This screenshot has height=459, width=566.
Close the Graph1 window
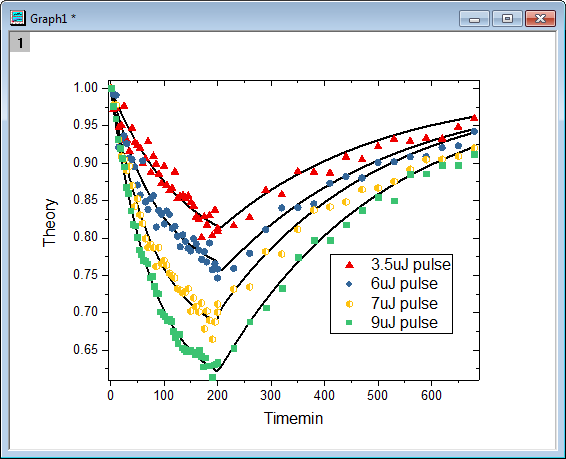[x=540, y=18]
